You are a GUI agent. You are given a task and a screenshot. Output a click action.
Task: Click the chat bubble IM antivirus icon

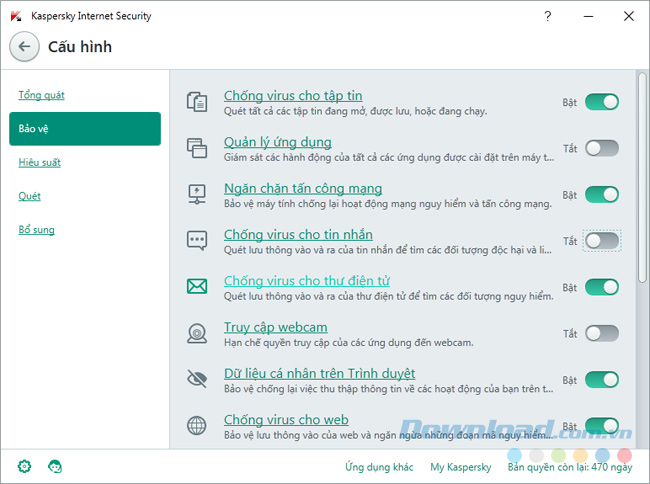pyautogui.click(x=196, y=241)
